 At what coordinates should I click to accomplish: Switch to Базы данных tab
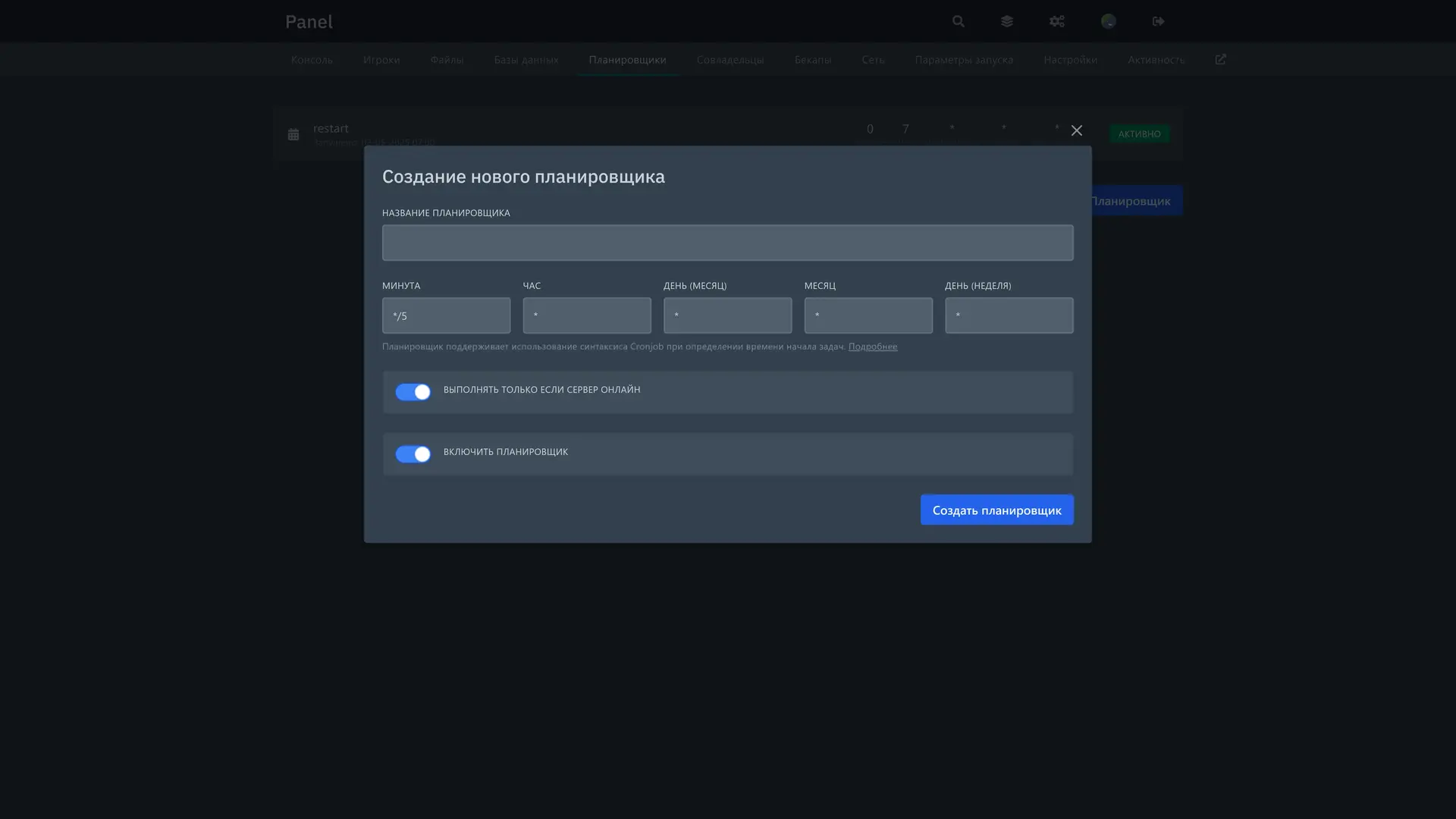526,59
